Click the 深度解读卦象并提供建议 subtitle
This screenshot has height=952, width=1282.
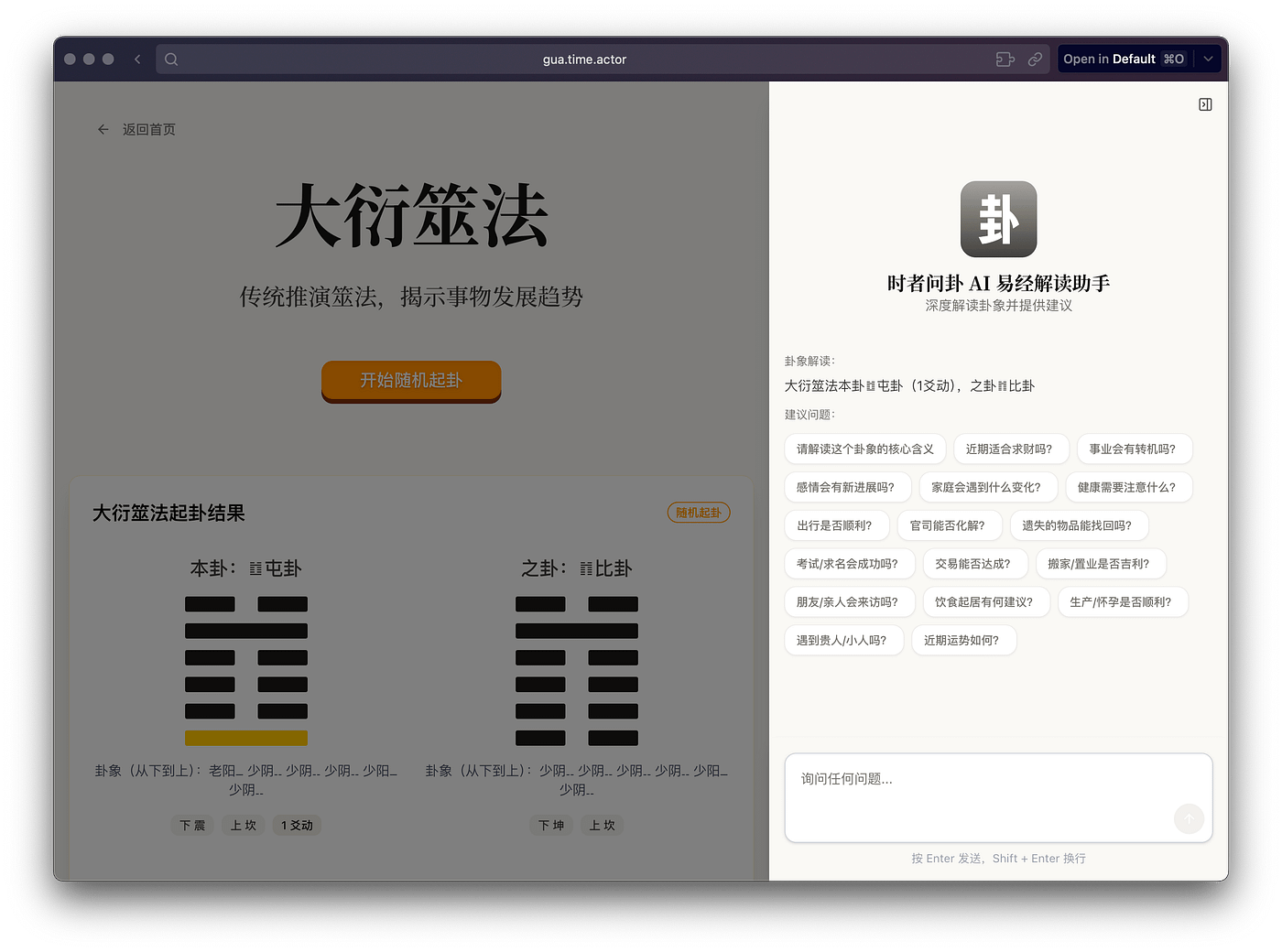point(998,306)
